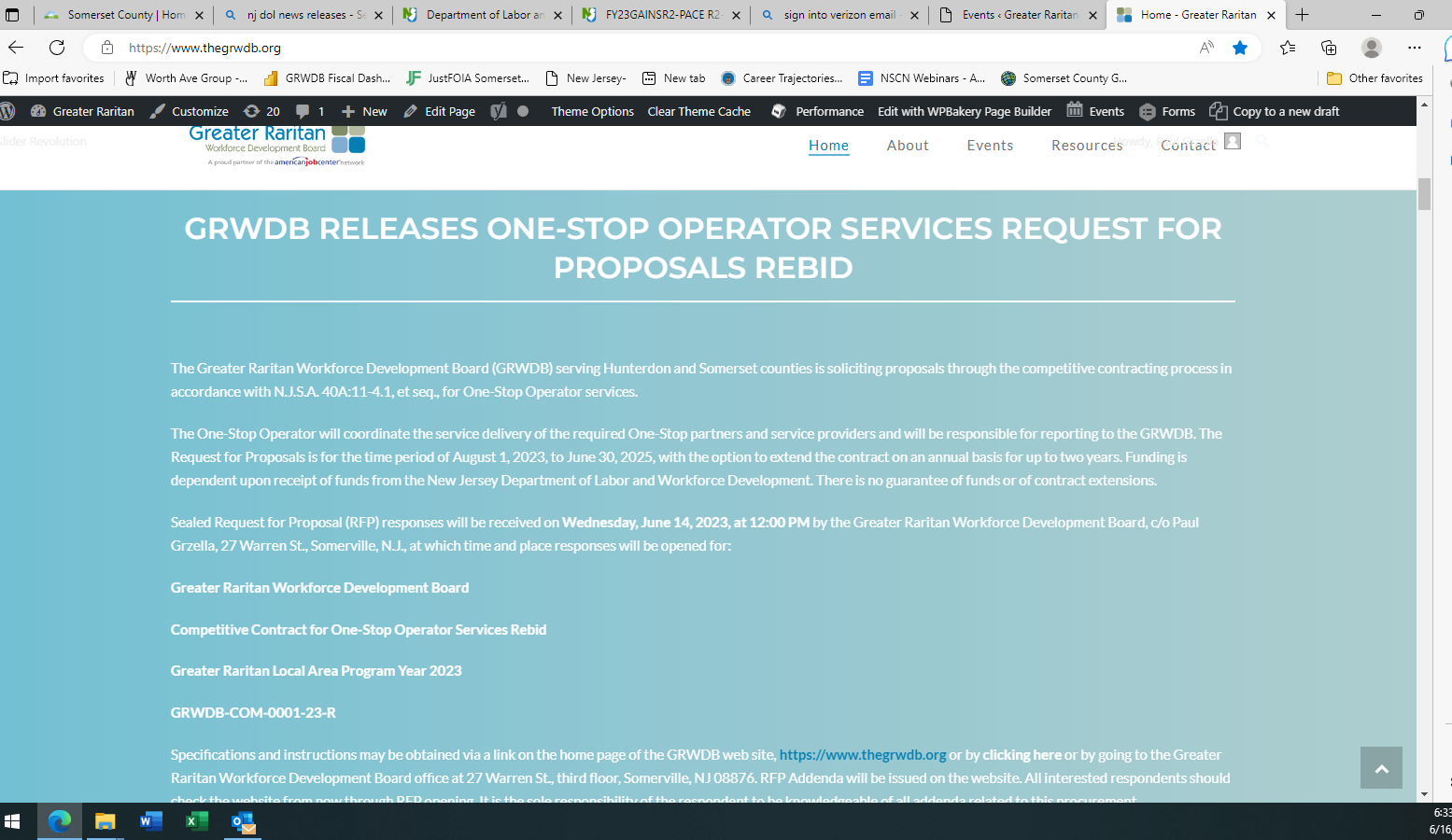Image resolution: width=1452 pixels, height=840 pixels.
Task: Follow the https://www.thegrwdb.org link in text
Action: [863, 755]
